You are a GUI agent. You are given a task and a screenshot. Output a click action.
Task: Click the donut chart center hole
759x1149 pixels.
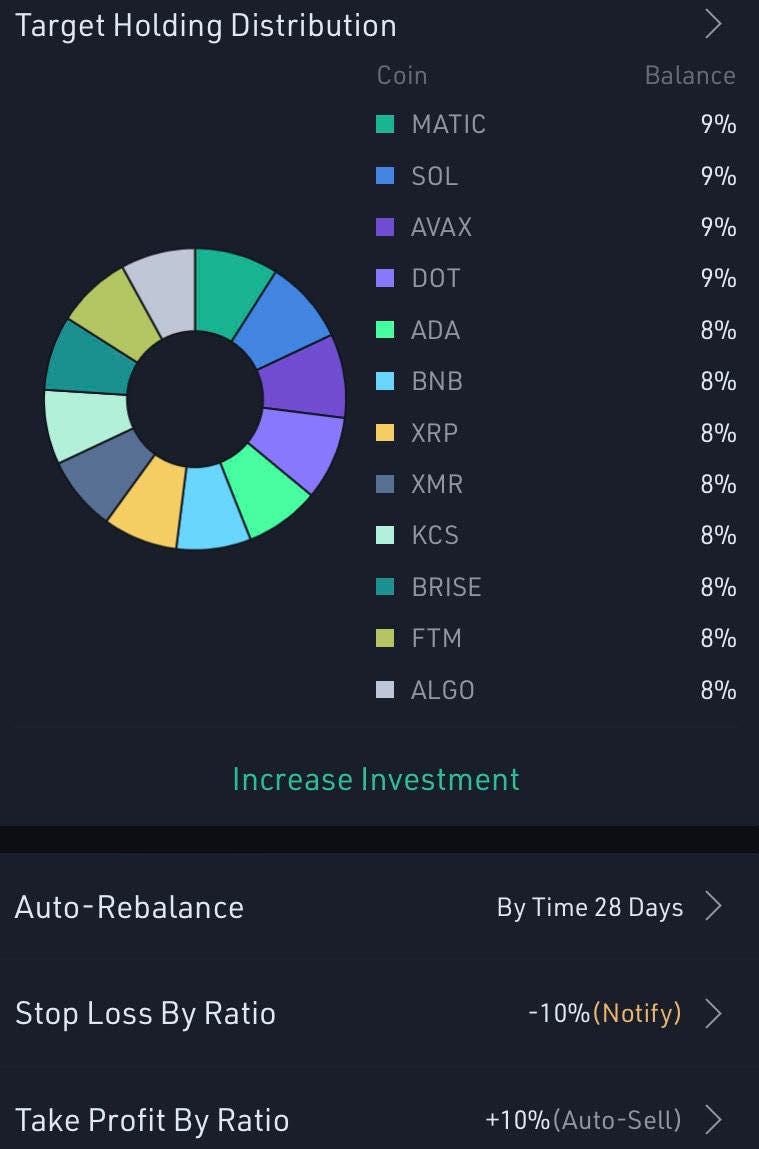click(194, 399)
